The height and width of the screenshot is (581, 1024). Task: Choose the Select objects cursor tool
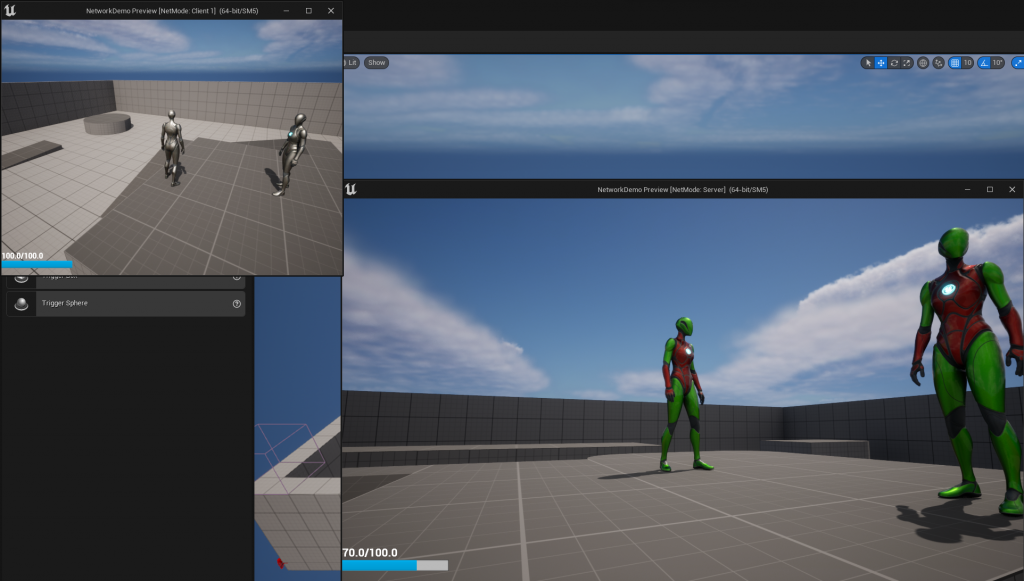(868, 63)
